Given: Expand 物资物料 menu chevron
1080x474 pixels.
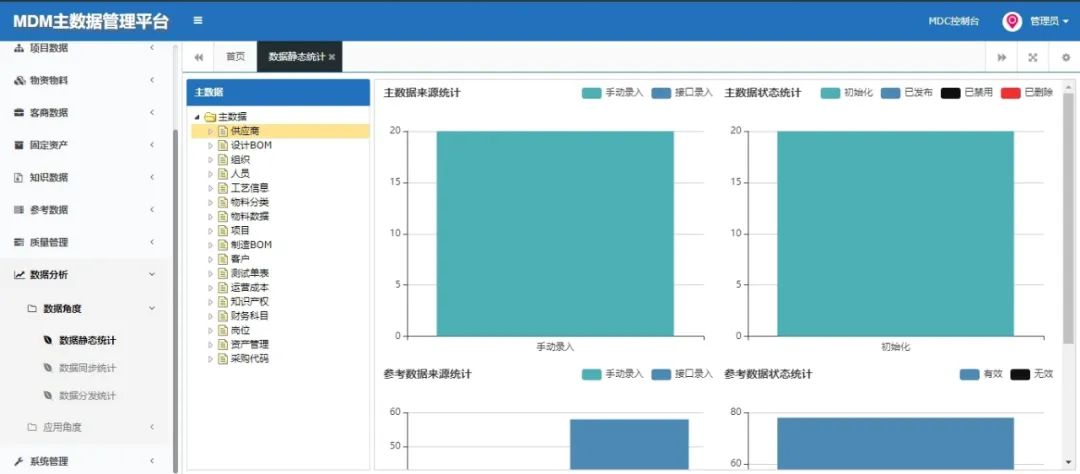Looking at the screenshot, I should pos(152,80).
